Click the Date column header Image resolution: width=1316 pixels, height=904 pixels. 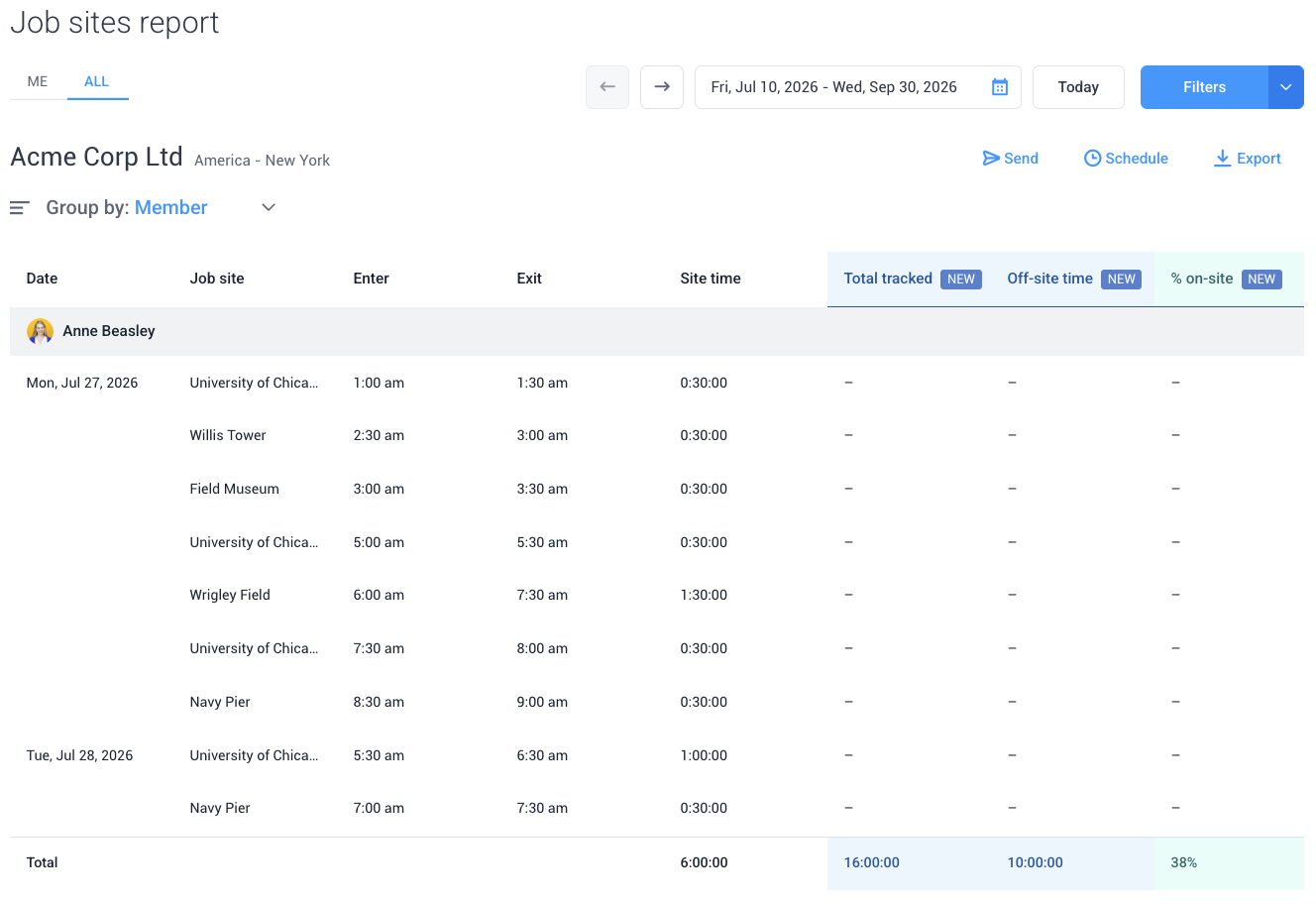tap(42, 279)
